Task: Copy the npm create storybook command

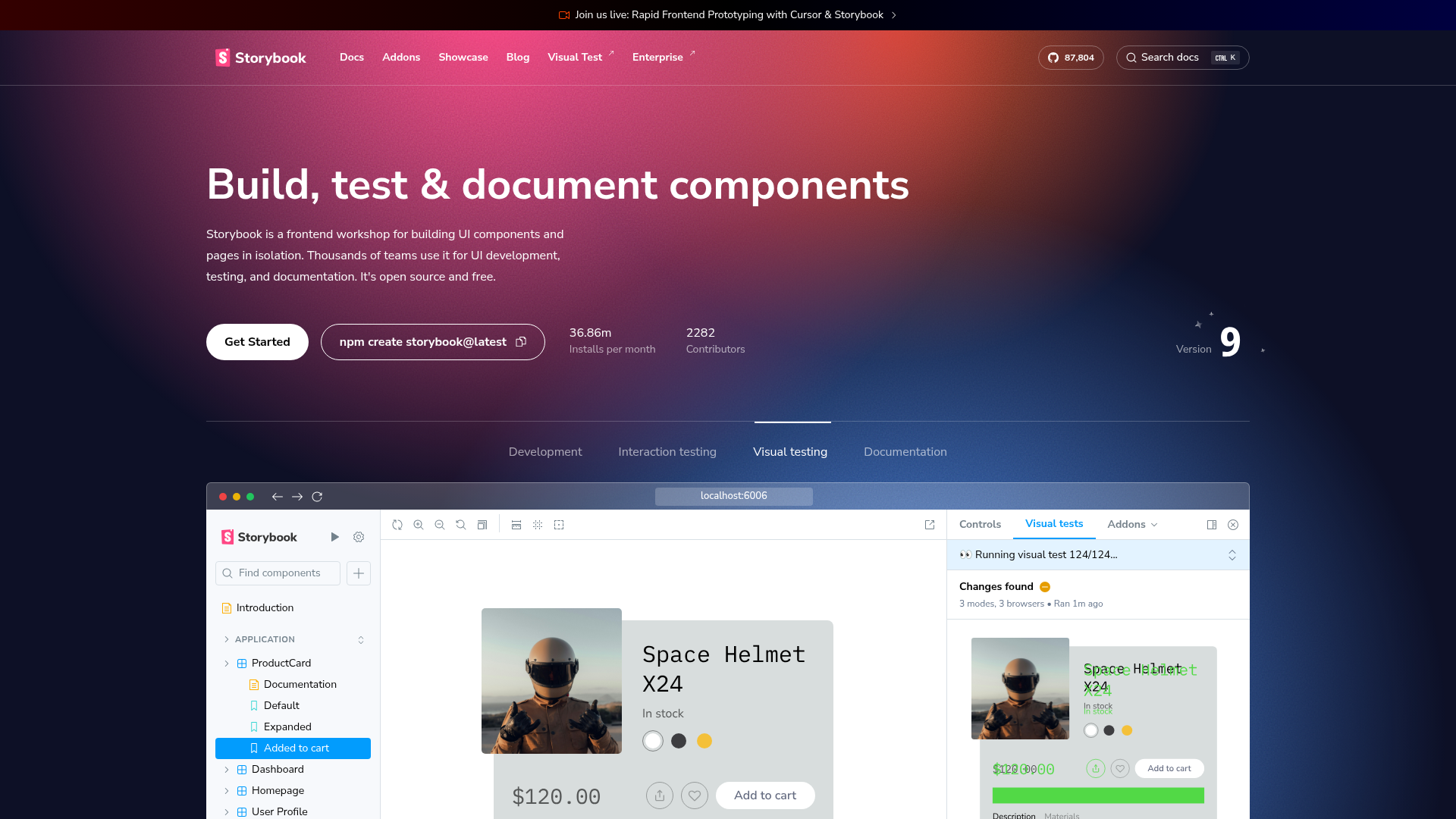Action: [521, 342]
